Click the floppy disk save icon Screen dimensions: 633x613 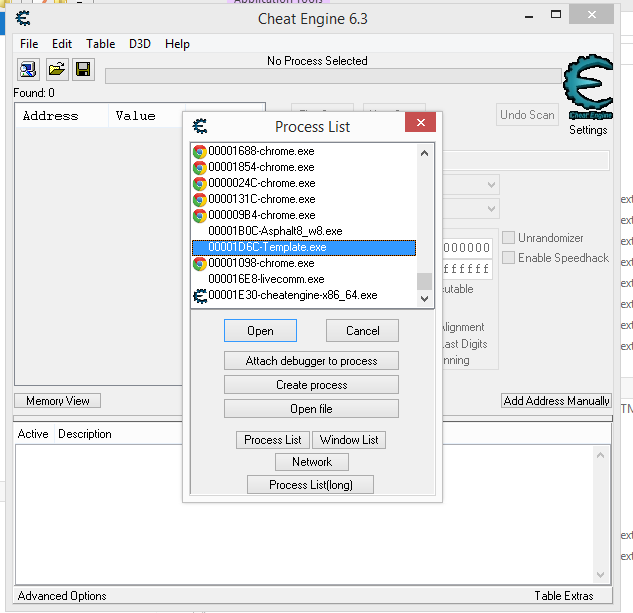pyautogui.click(x=84, y=69)
